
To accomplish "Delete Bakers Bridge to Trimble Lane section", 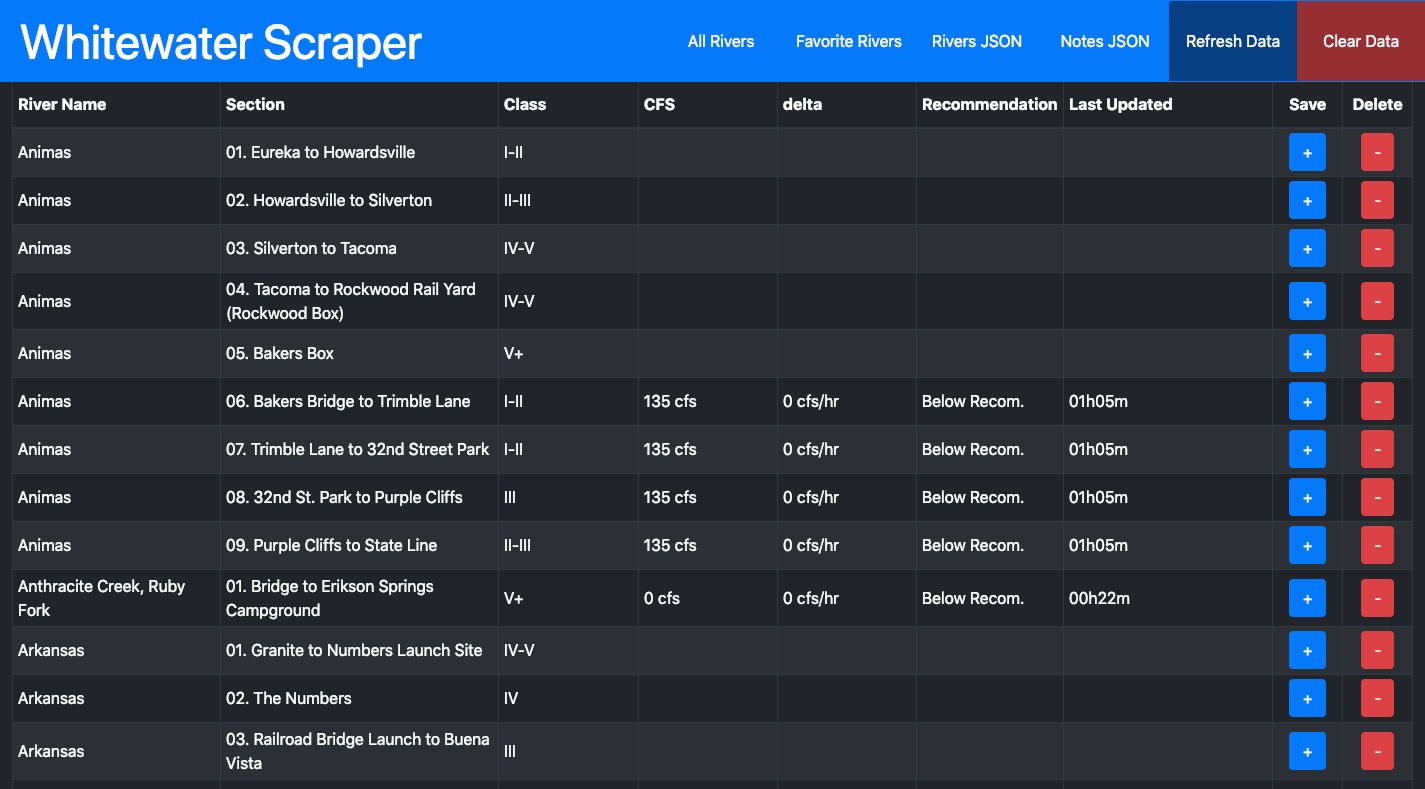I will click(x=1377, y=401).
